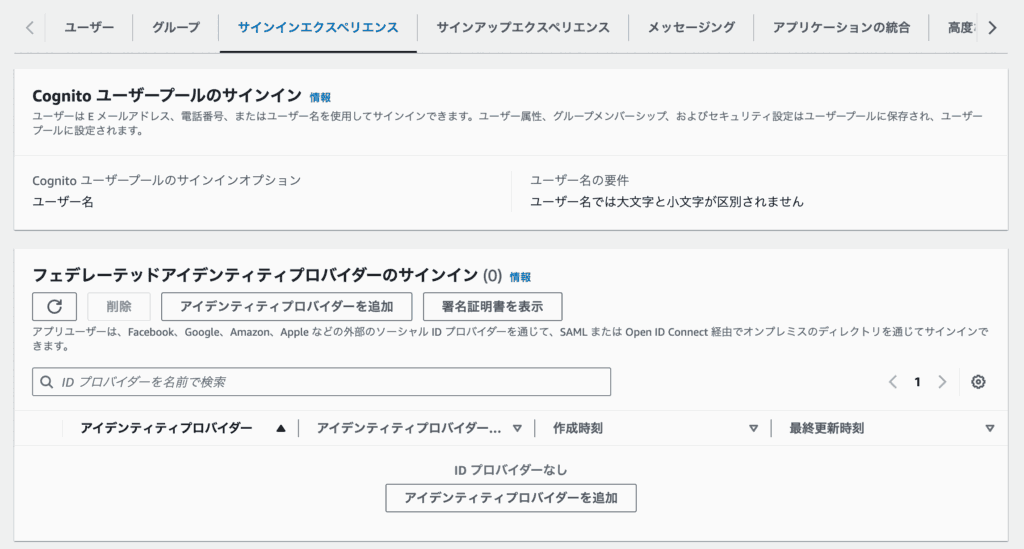Open table preferences gear icon
This screenshot has height=549, width=1024.
click(x=978, y=382)
